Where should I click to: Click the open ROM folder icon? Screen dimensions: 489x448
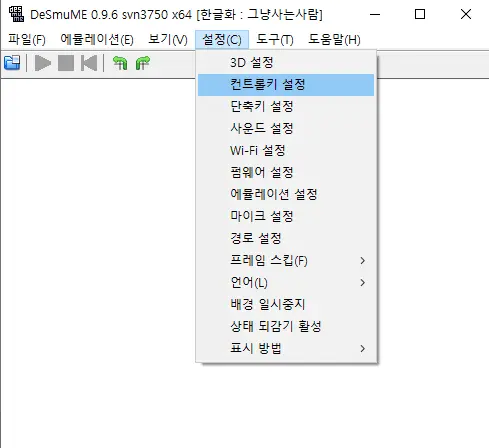[x=12, y=63]
